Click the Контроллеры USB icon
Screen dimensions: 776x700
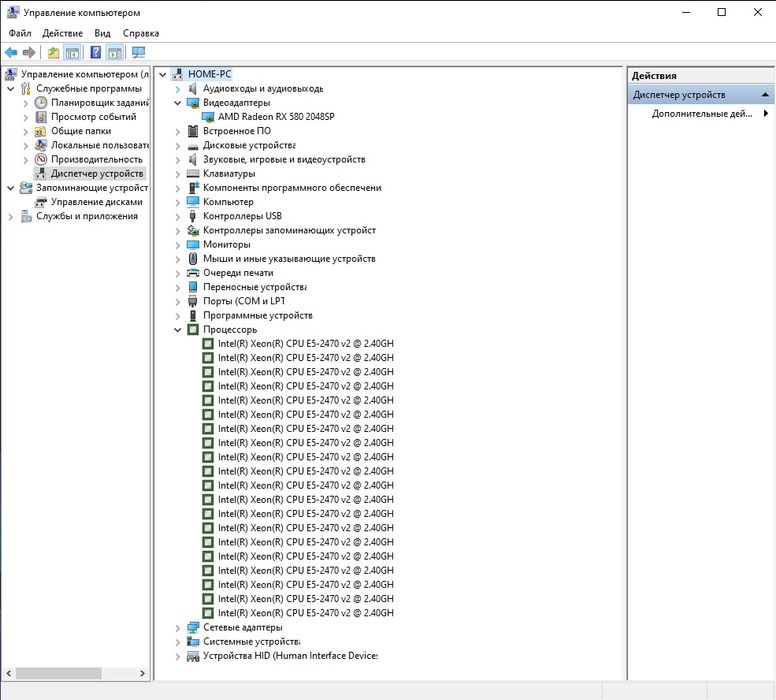[x=193, y=216]
